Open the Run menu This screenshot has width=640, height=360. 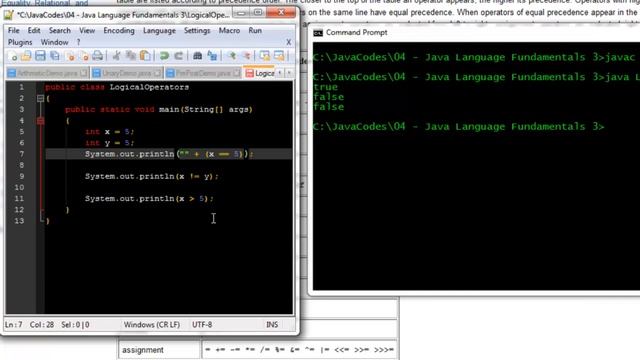[255, 31]
